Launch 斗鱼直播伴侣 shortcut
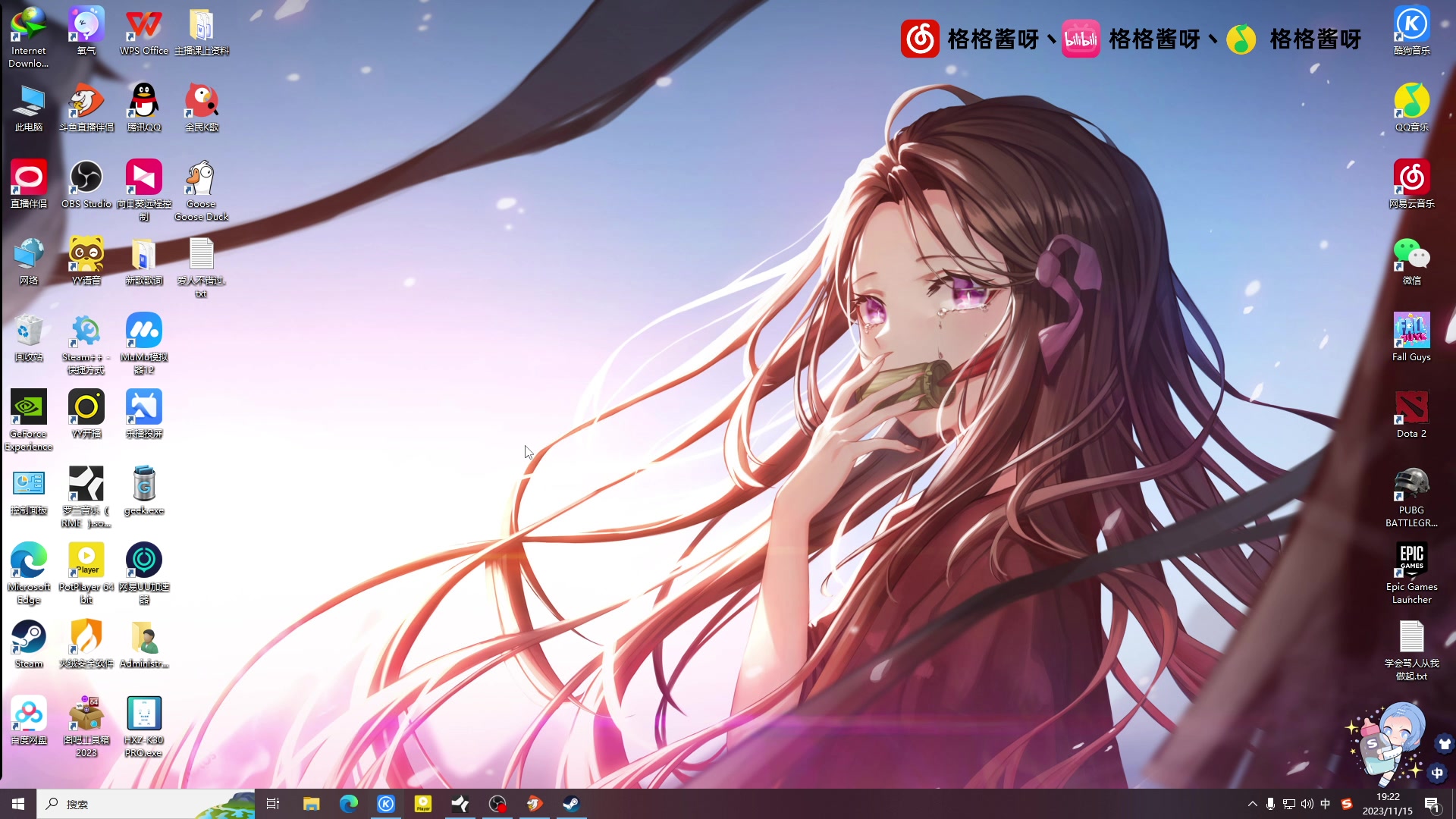 (86, 107)
